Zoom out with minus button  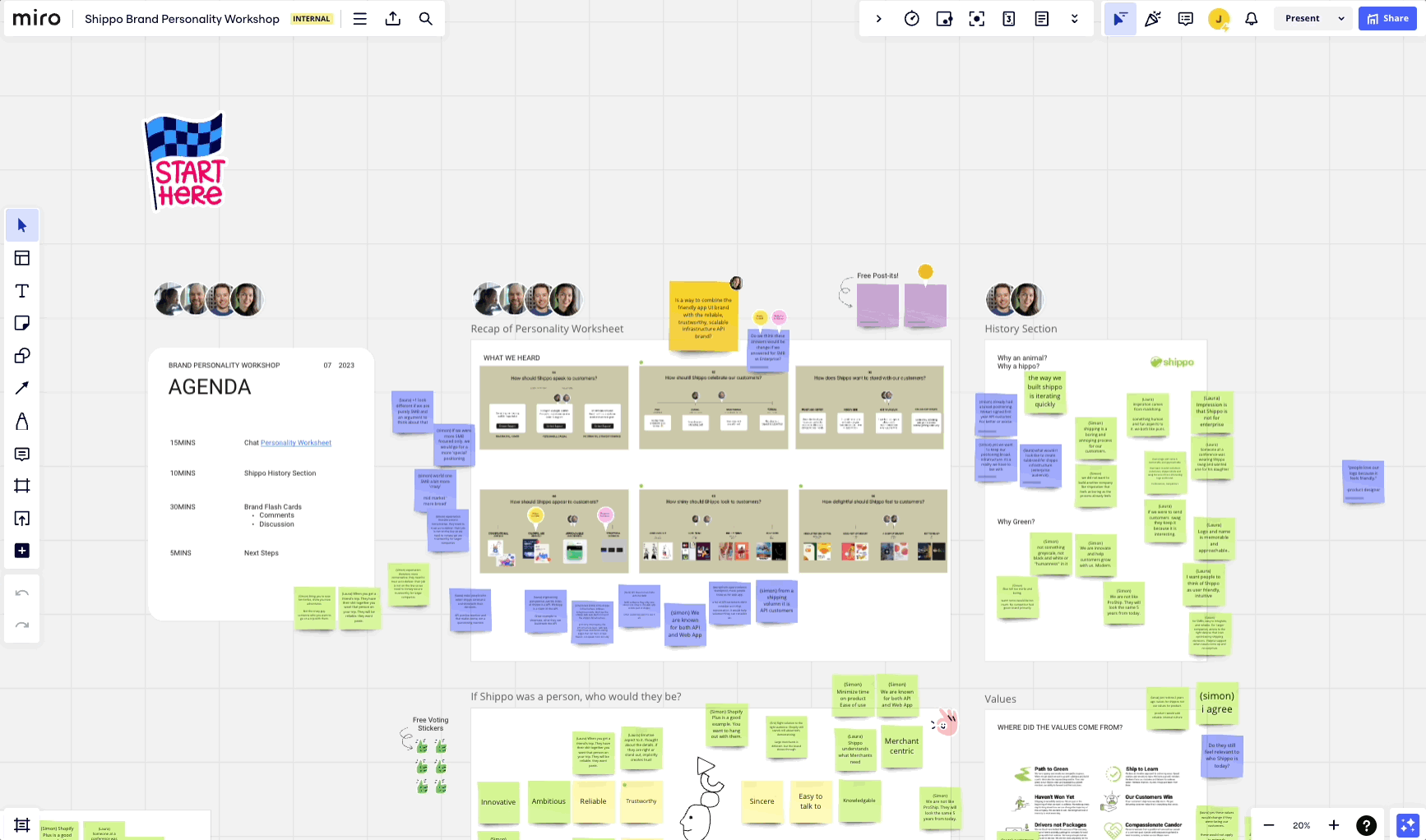1269,825
